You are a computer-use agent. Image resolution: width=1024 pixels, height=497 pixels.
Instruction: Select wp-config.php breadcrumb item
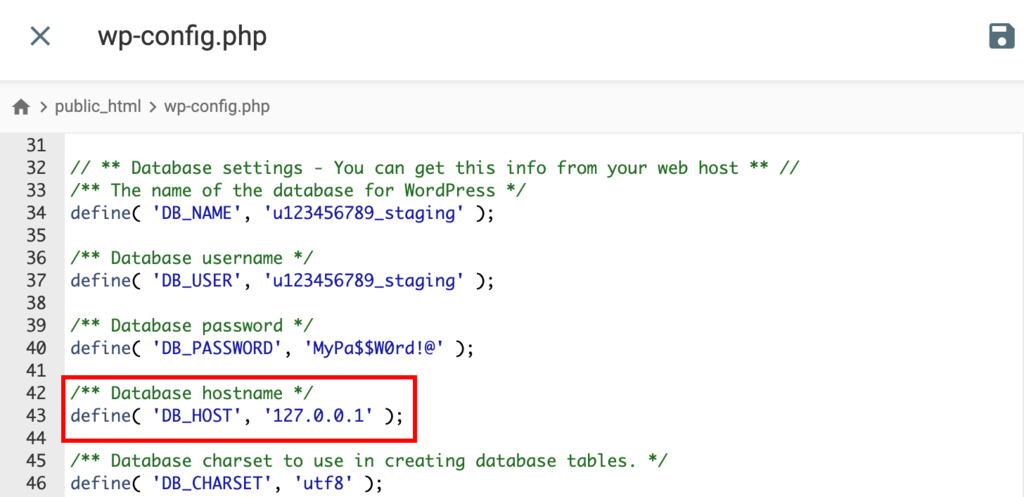pyautogui.click(x=216, y=106)
